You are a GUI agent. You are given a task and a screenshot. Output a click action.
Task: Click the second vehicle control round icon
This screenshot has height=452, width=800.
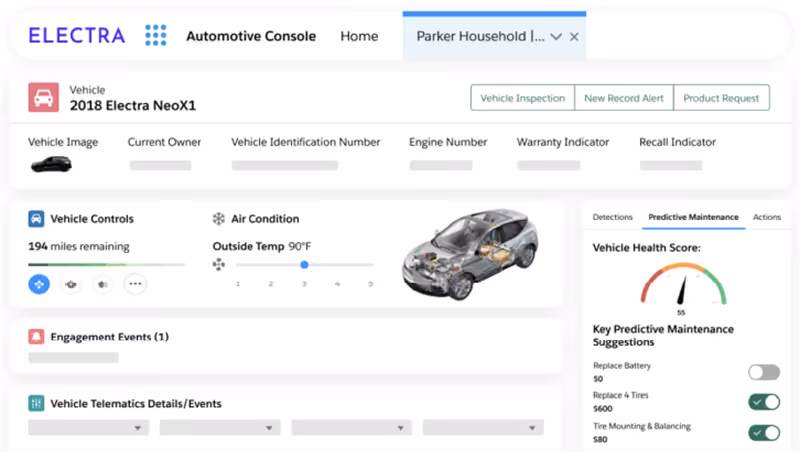71,284
